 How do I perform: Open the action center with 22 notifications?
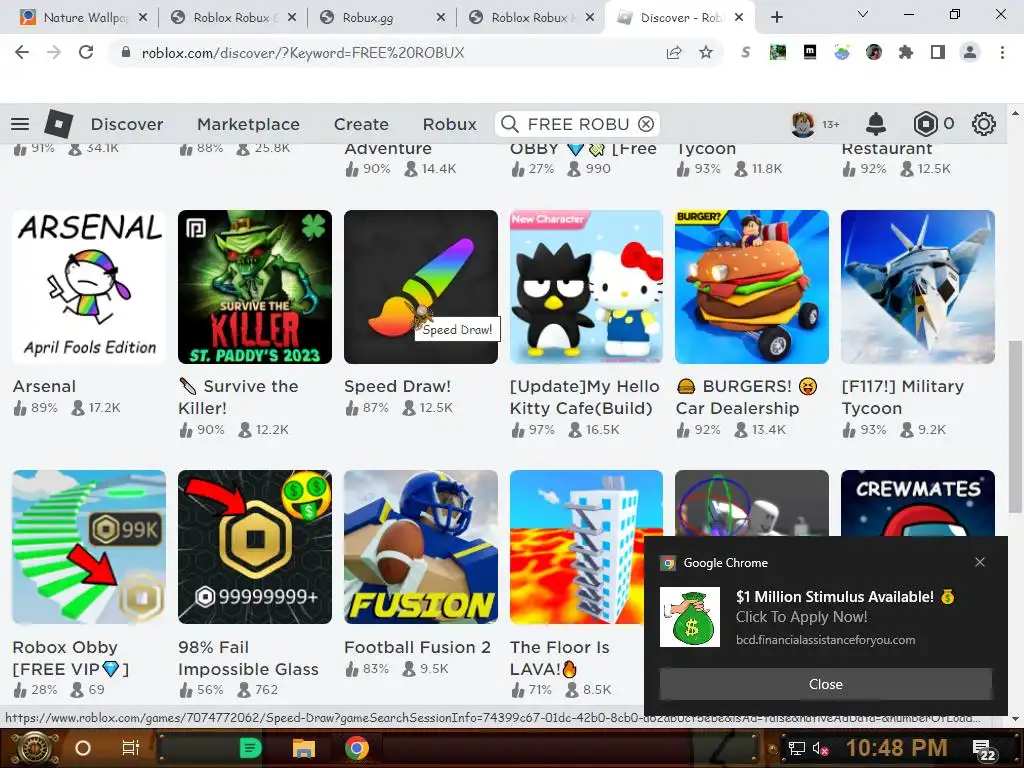pyautogui.click(x=984, y=750)
